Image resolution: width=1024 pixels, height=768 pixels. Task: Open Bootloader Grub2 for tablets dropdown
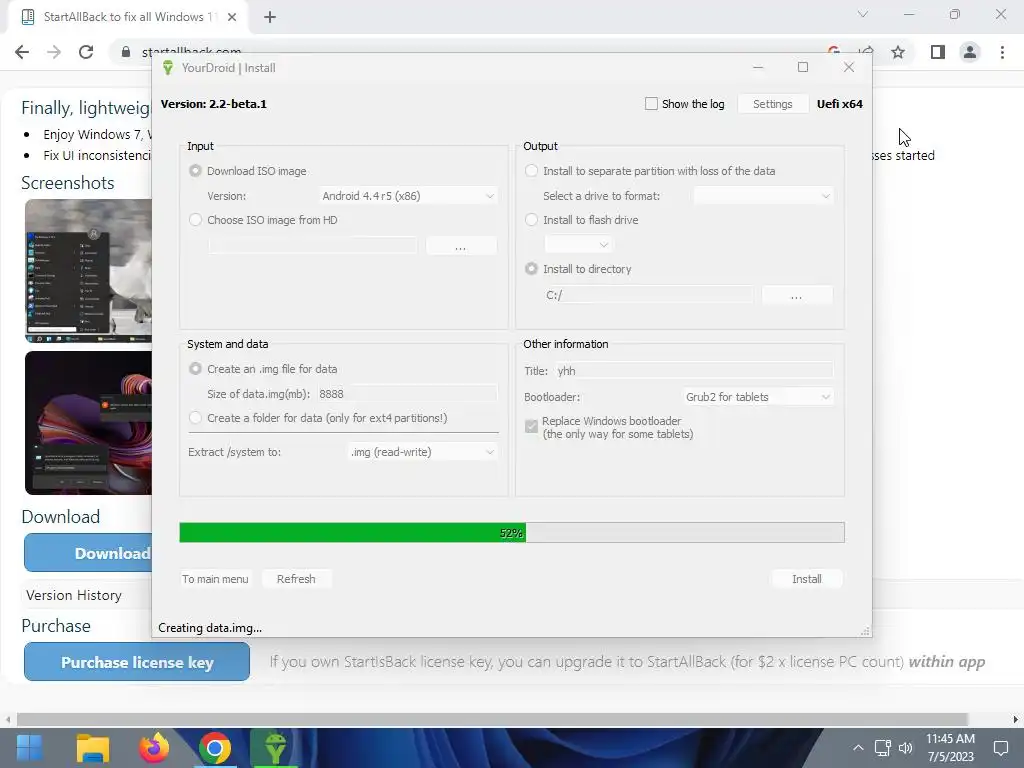coord(758,397)
